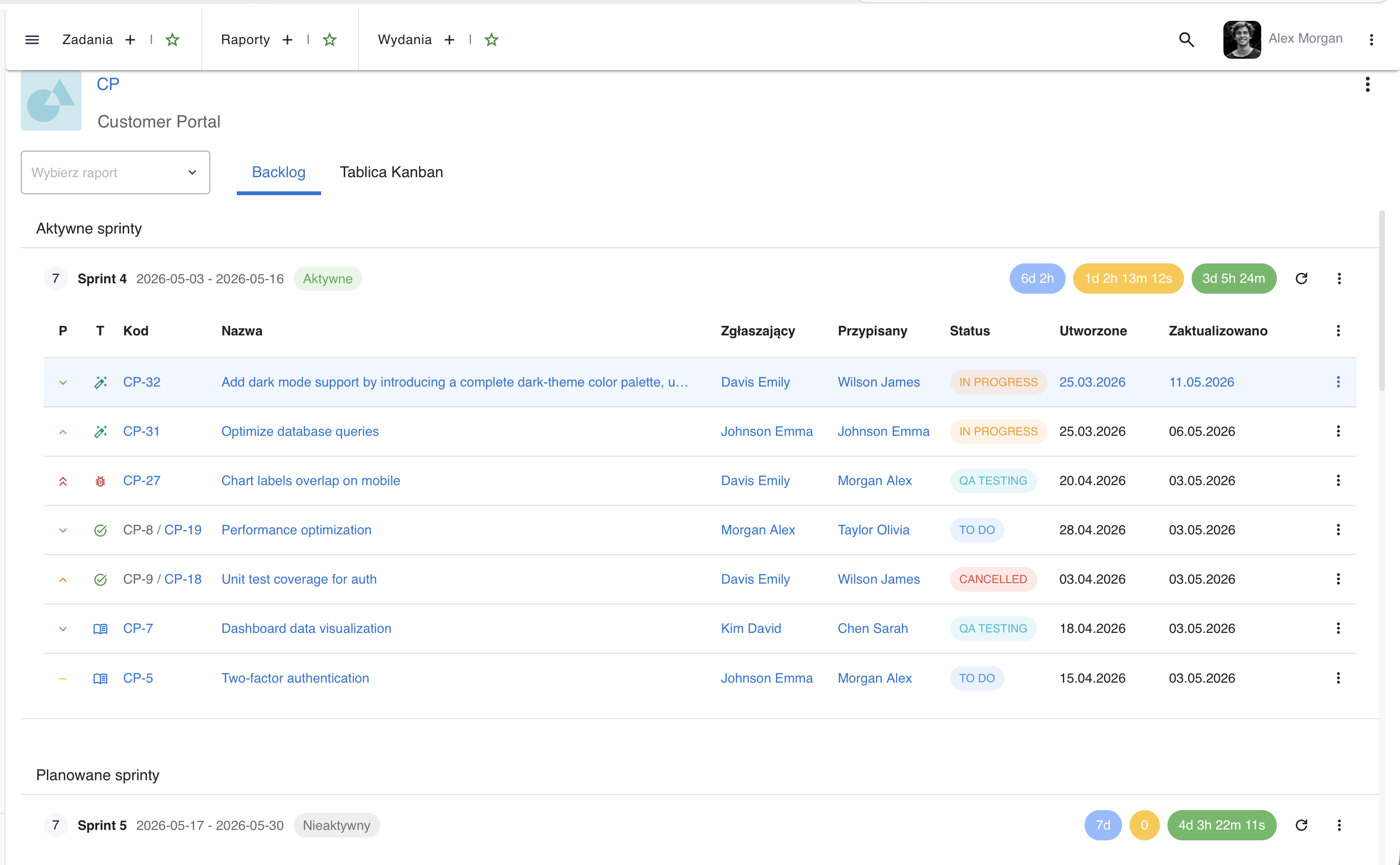
Task: Open Alex Morgan user options menu
Action: point(1372,39)
